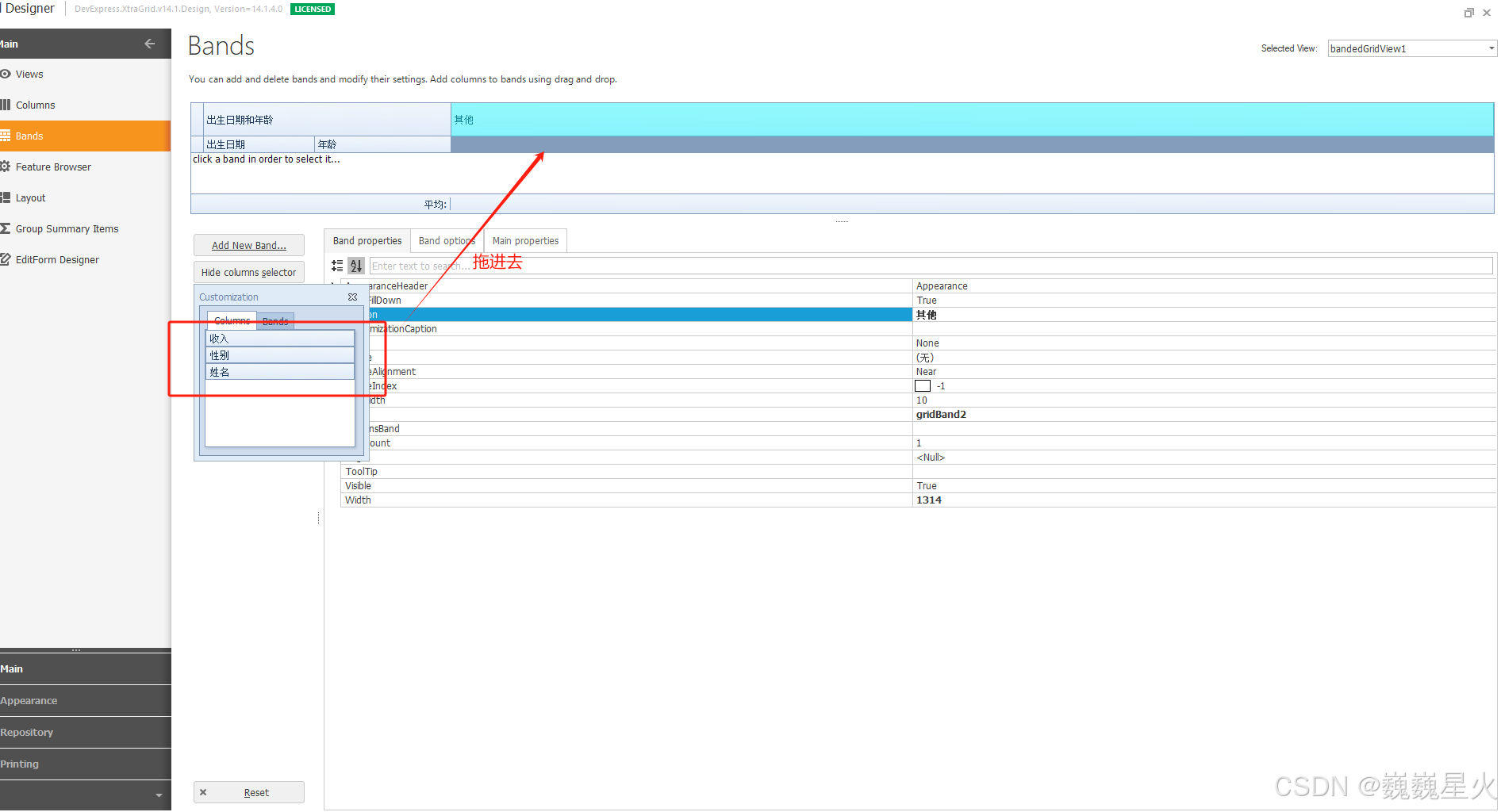Sort properties alphabetically with A-Z icon

[x=355, y=265]
